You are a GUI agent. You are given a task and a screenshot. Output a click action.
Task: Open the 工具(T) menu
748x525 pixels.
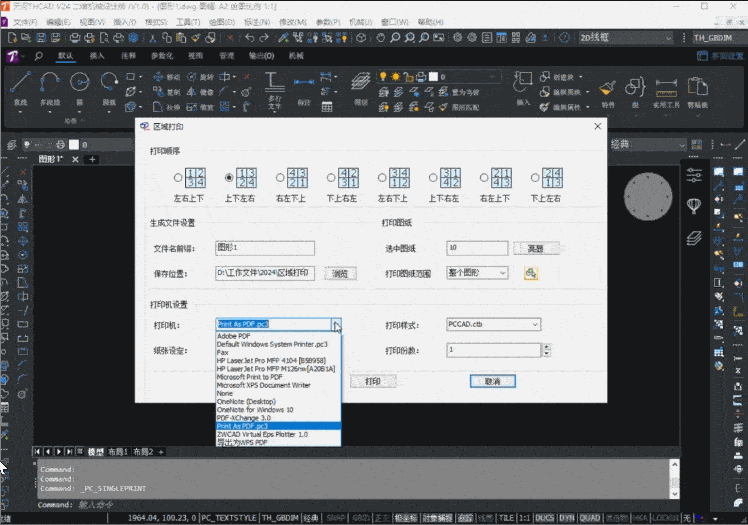[188, 22]
